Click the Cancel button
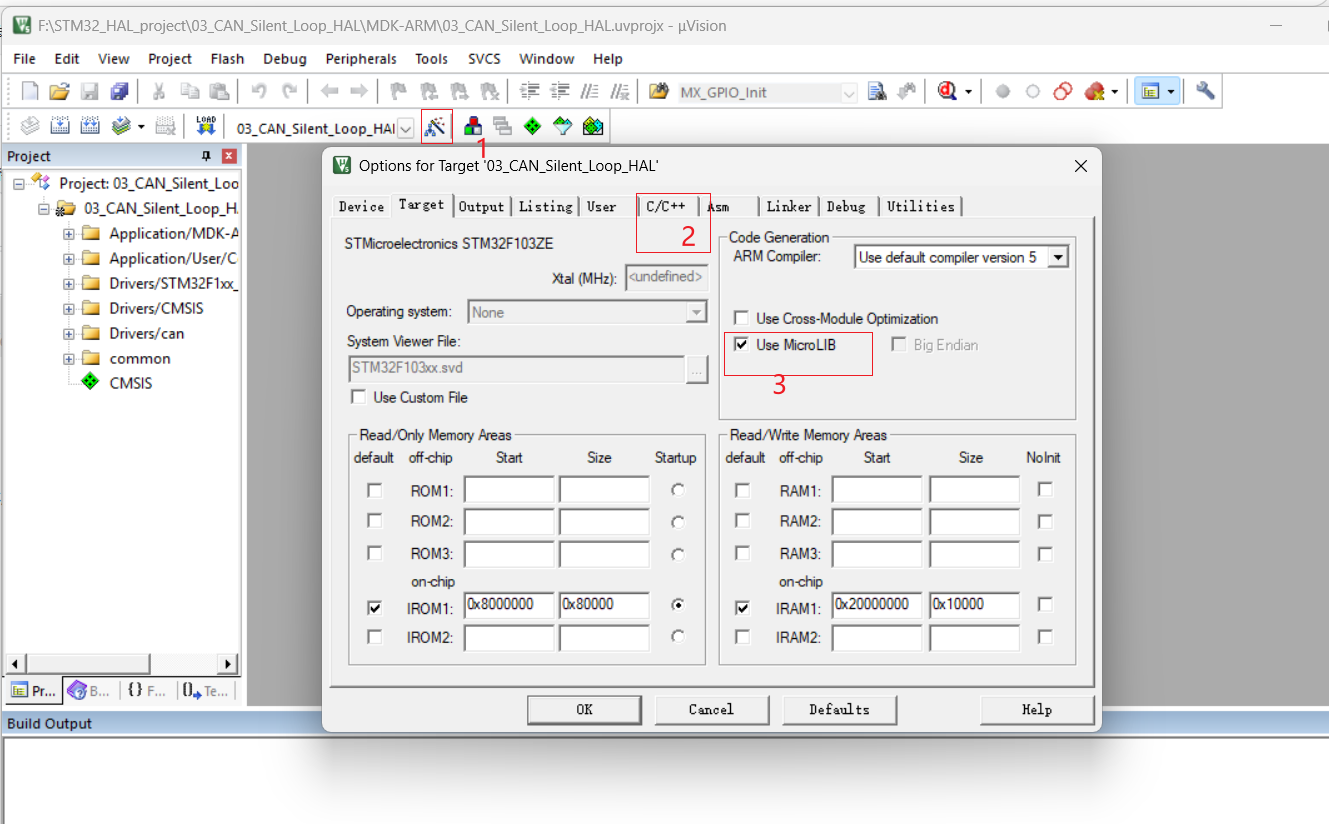Image resolution: width=1329 pixels, height=824 pixels. [711, 709]
